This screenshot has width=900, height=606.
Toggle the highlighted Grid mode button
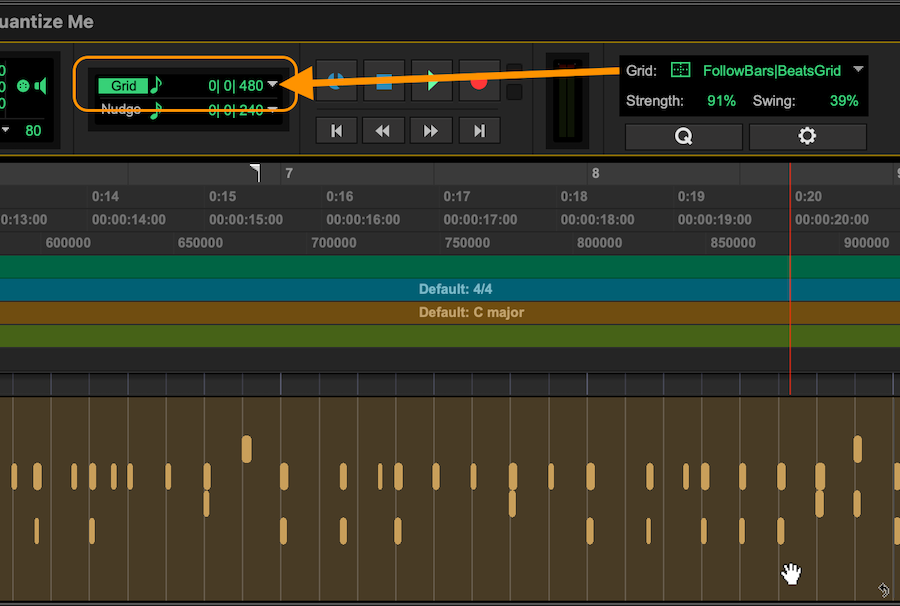(x=124, y=85)
